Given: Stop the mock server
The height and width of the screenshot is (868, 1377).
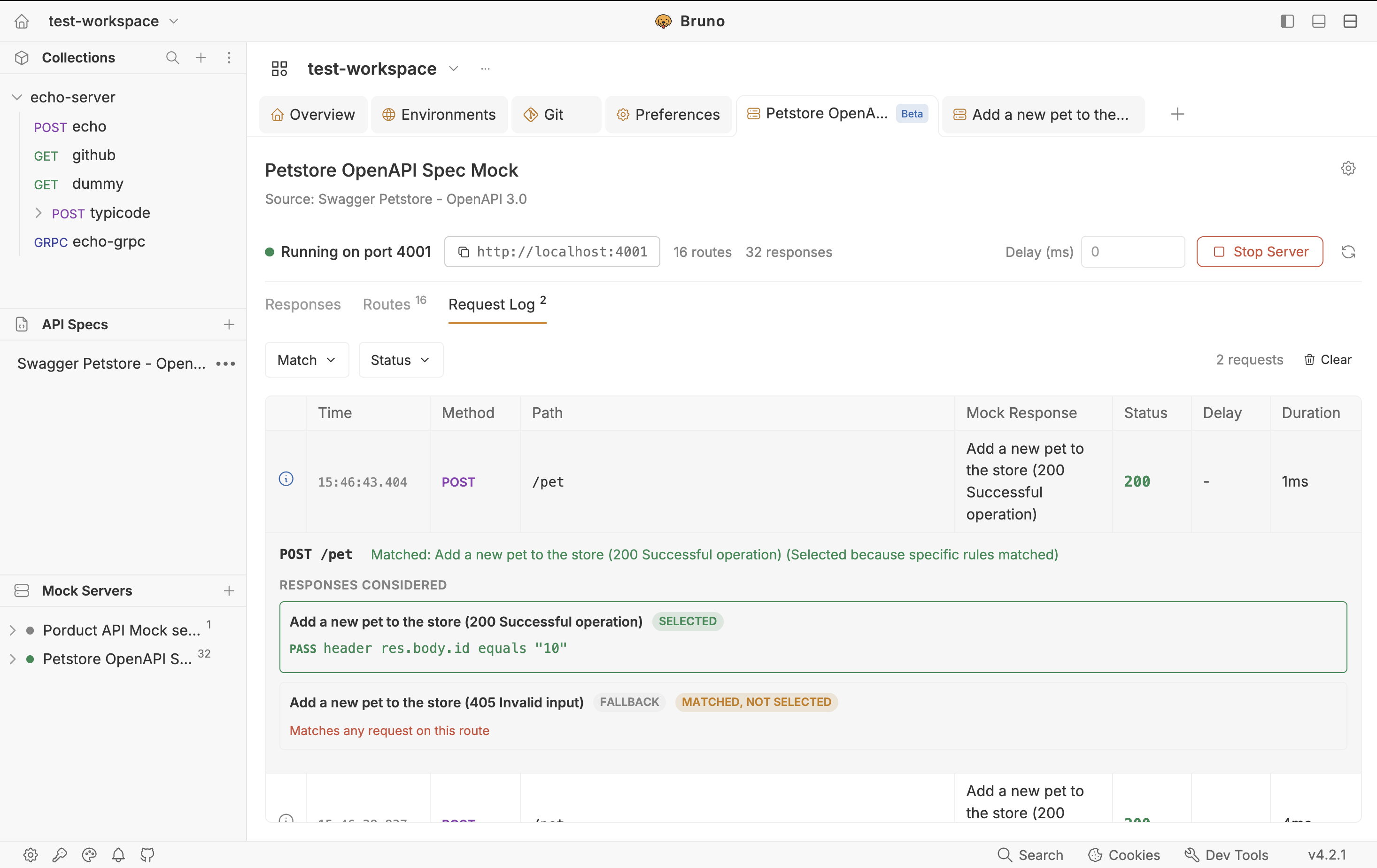Looking at the screenshot, I should (1259, 252).
